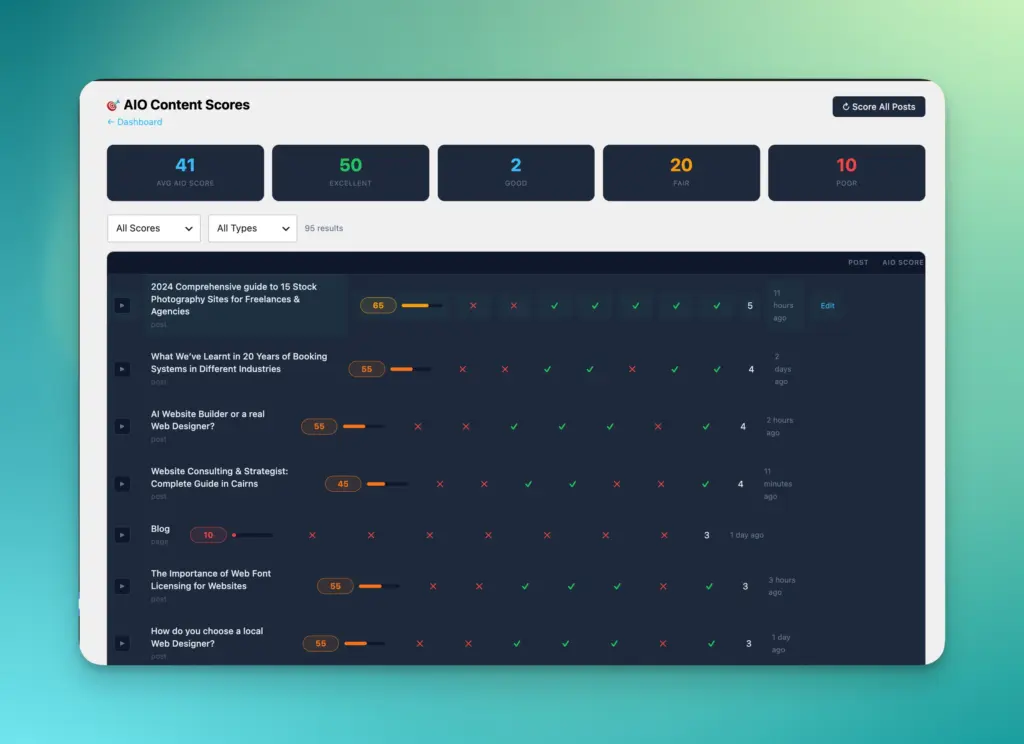Click the score progress bar for Blog row
Viewport: 1024px width, 744px height.
point(252,535)
